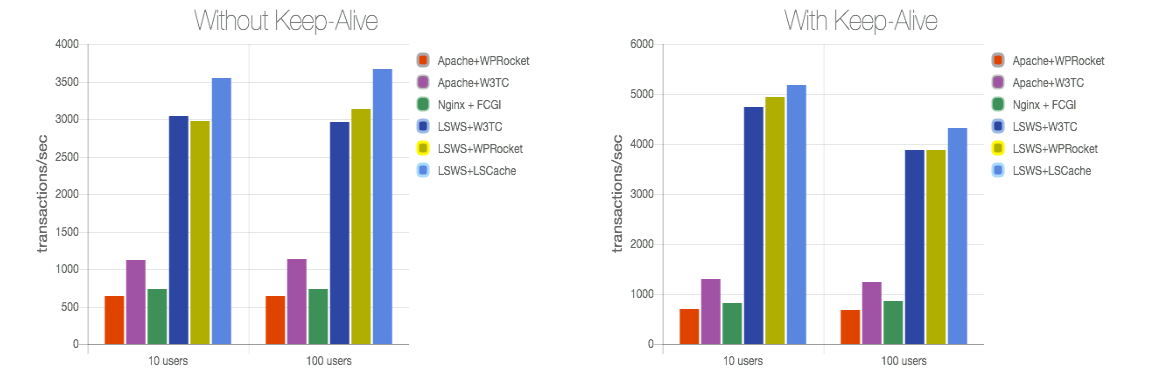Click '10 users' axis label in With Keep-Alive chart

point(744,361)
